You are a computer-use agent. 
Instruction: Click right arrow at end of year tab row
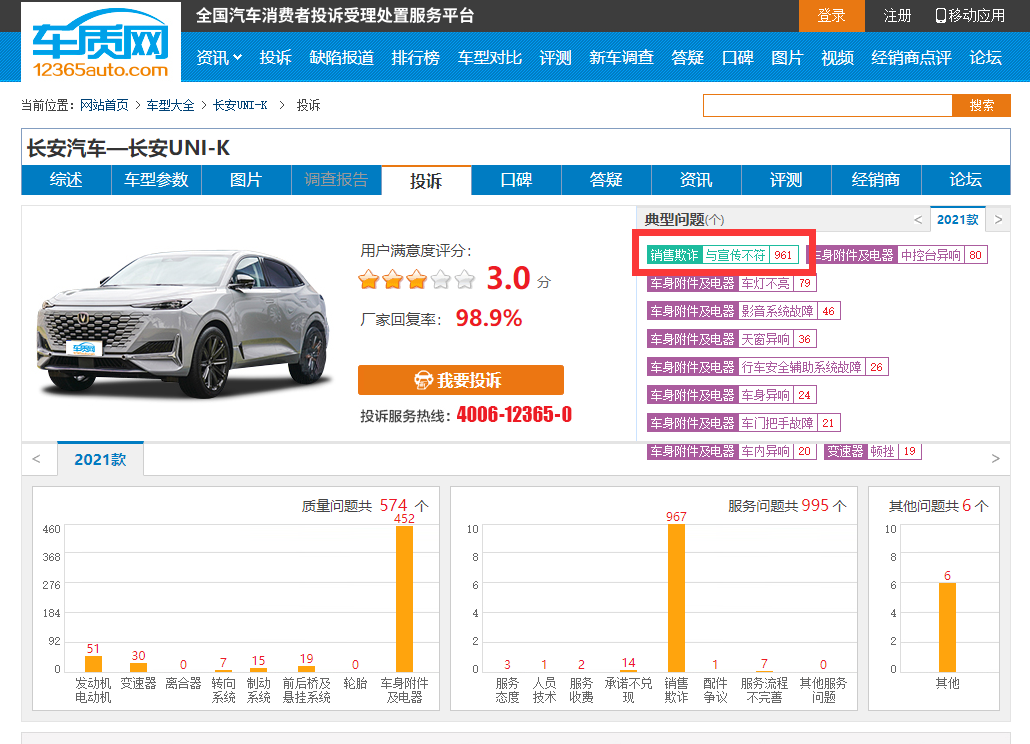tap(995, 459)
